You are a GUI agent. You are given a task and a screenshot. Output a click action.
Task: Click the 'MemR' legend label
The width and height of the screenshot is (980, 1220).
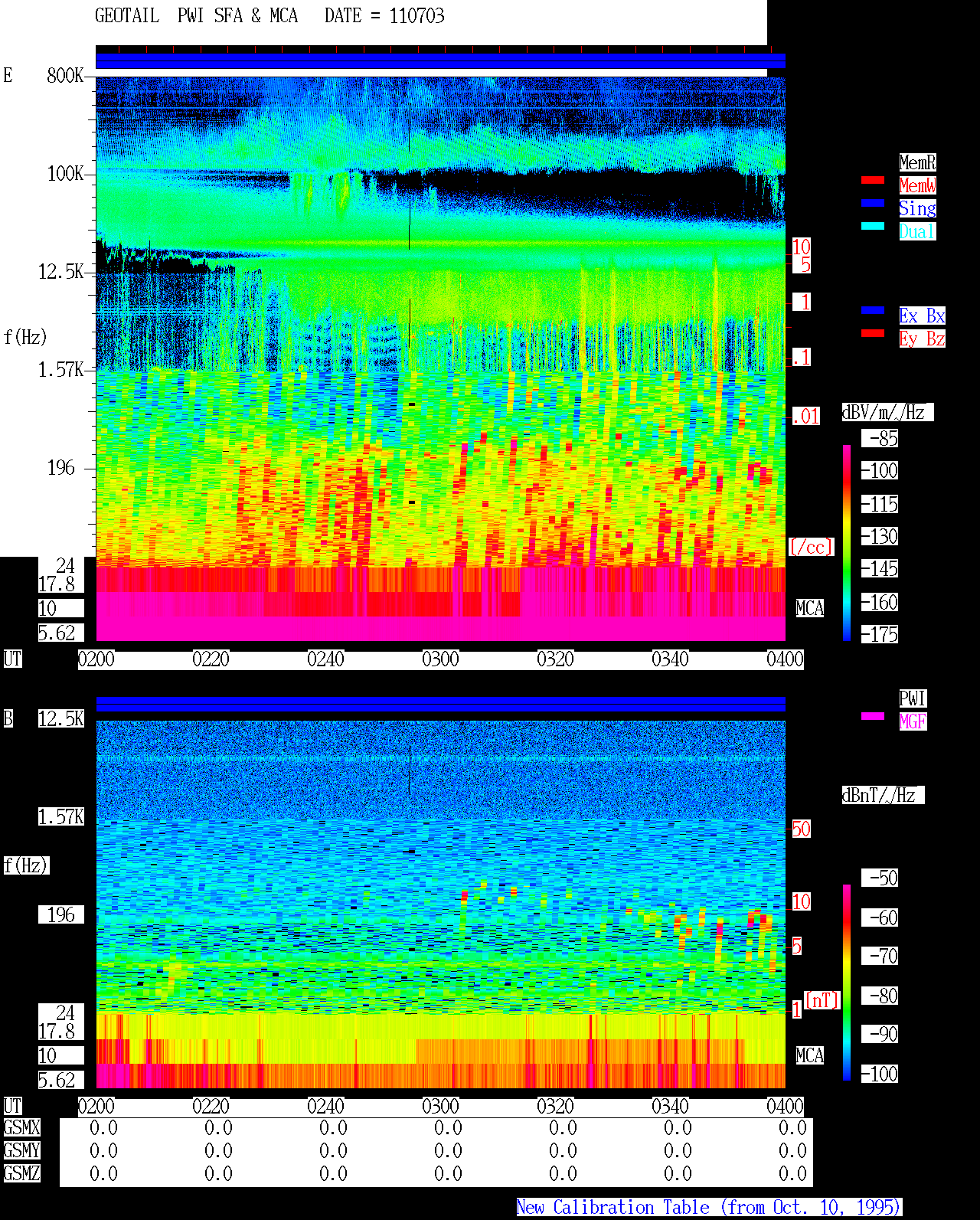pos(917,162)
